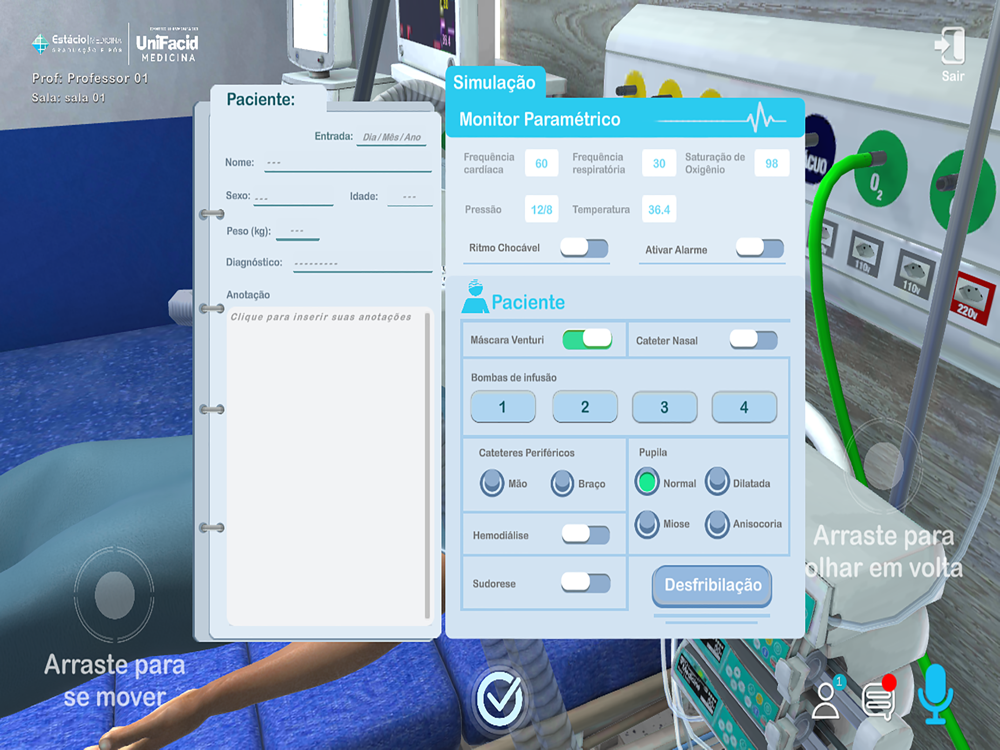Click the 'Pupila' label
1000x750 pixels.
click(653, 452)
